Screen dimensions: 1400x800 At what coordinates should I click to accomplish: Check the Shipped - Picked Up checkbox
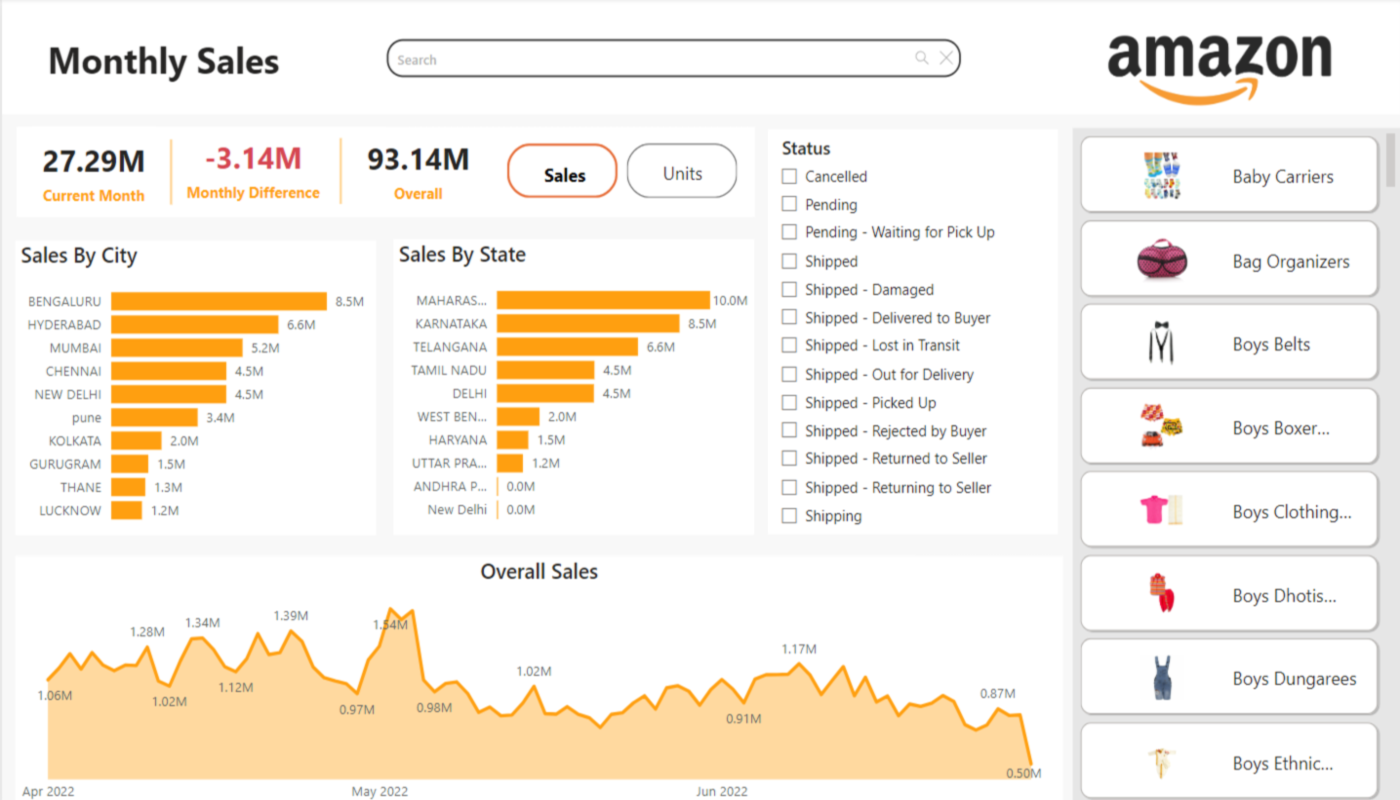pos(789,402)
